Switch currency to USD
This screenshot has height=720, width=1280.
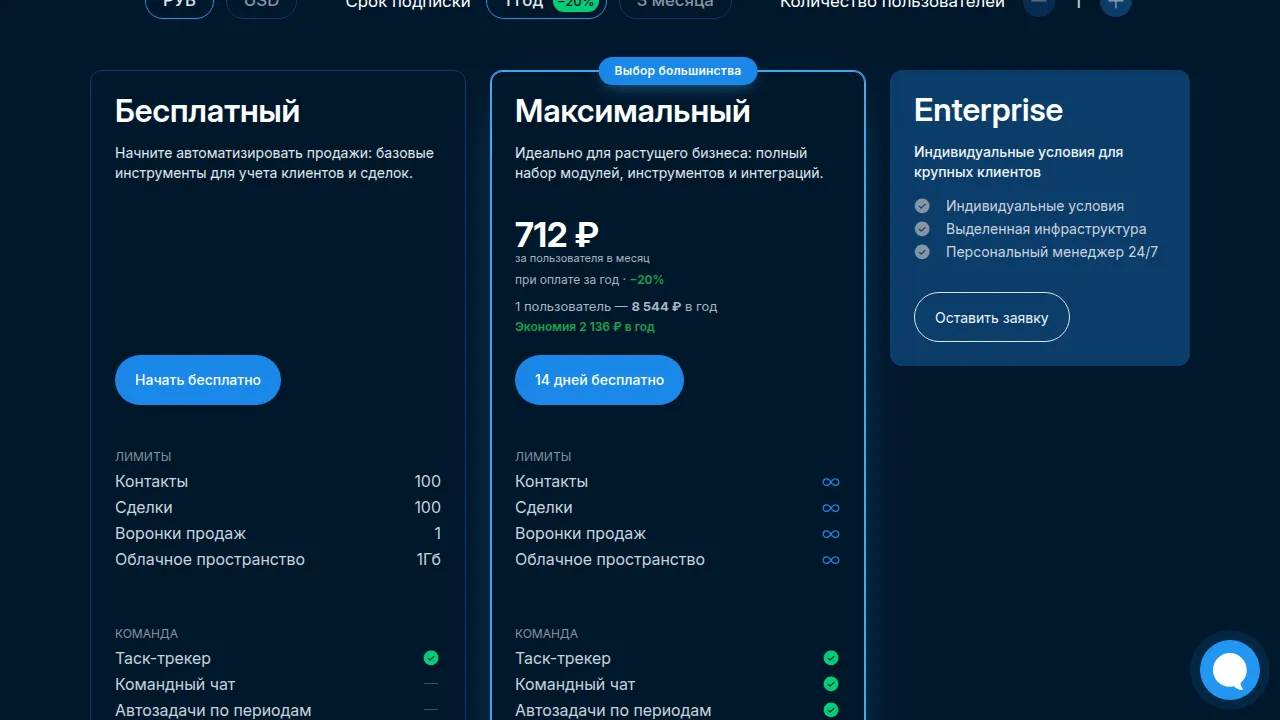[x=262, y=5]
